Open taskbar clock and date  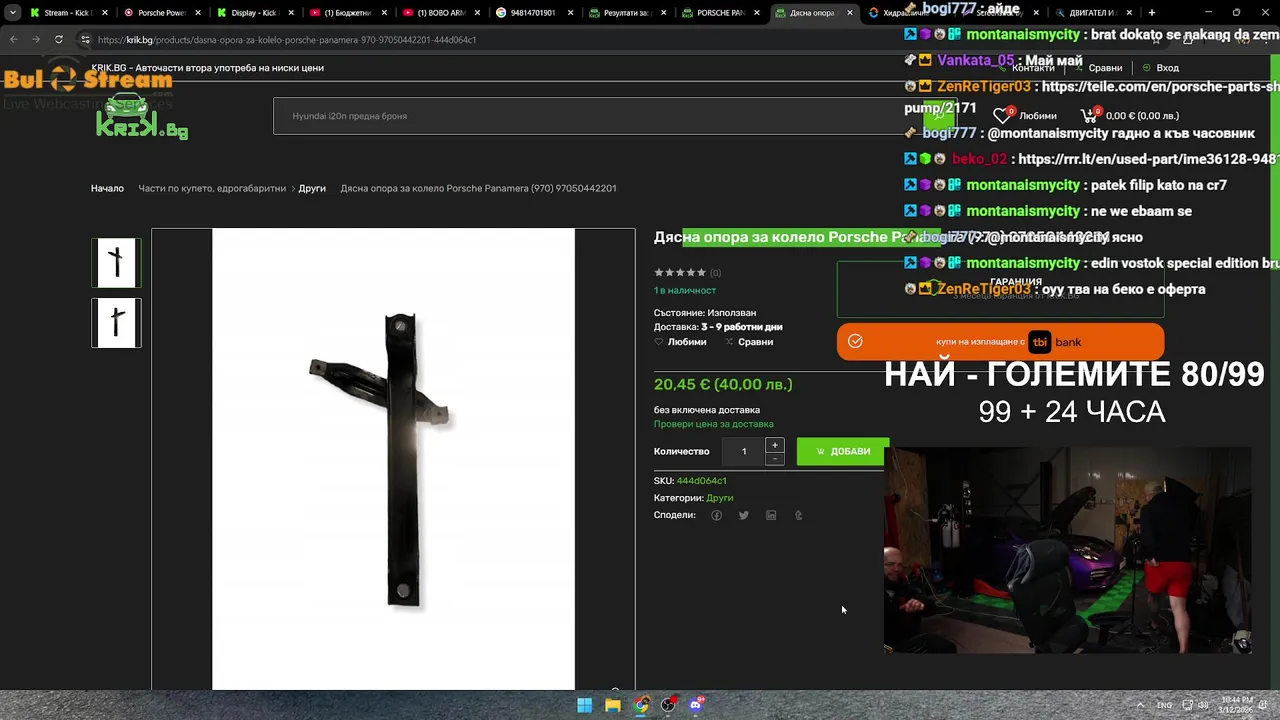pos(1237,705)
